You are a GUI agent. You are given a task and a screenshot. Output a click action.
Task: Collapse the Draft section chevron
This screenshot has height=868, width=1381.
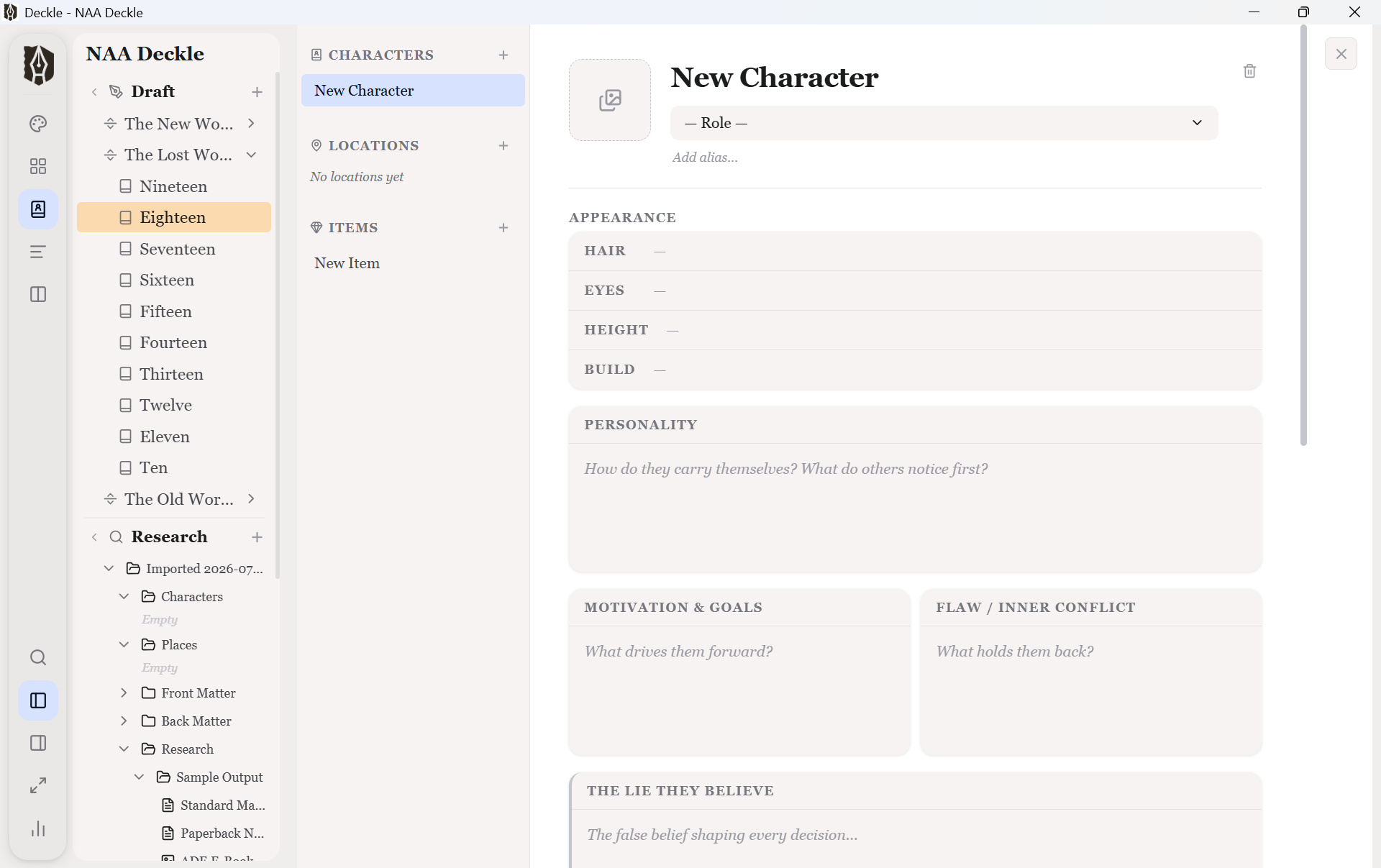tap(94, 92)
